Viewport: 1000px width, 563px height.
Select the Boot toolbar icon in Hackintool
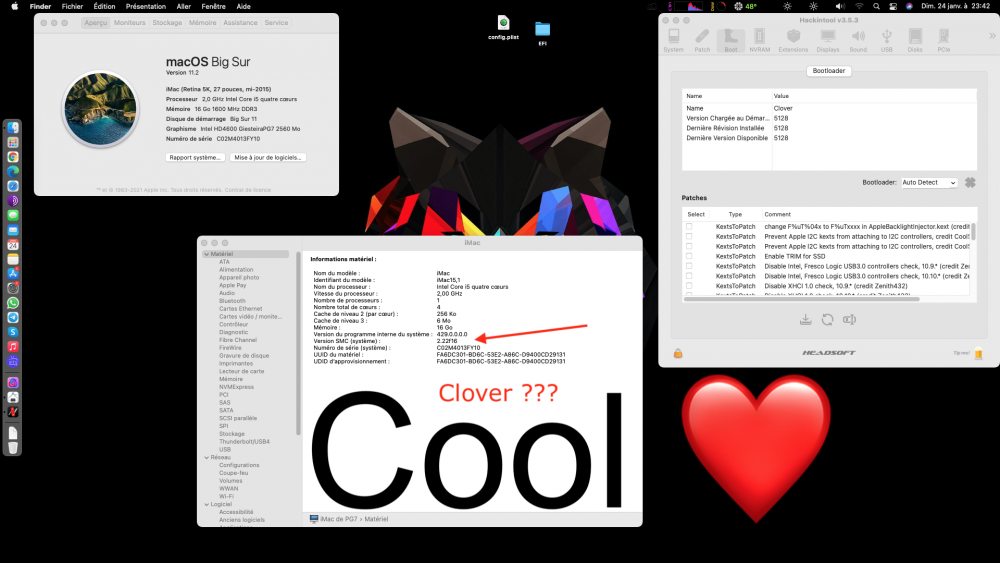tap(731, 40)
